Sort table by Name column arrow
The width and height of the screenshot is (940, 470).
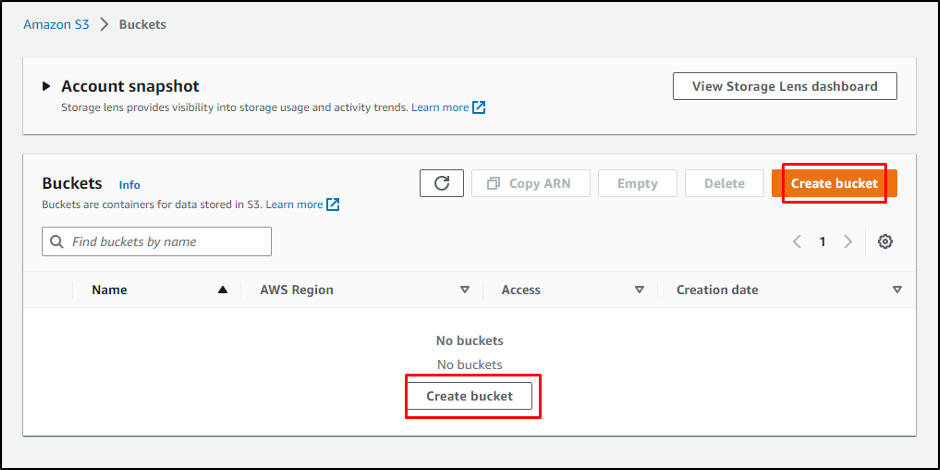pyautogui.click(x=222, y=290)
